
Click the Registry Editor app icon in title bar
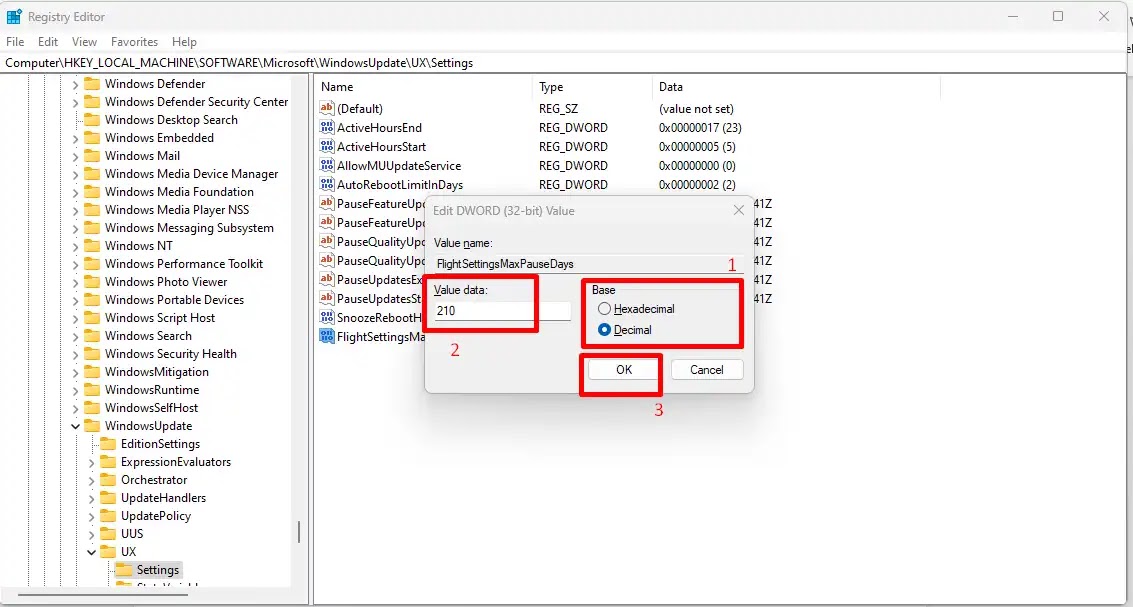[14, 16]
